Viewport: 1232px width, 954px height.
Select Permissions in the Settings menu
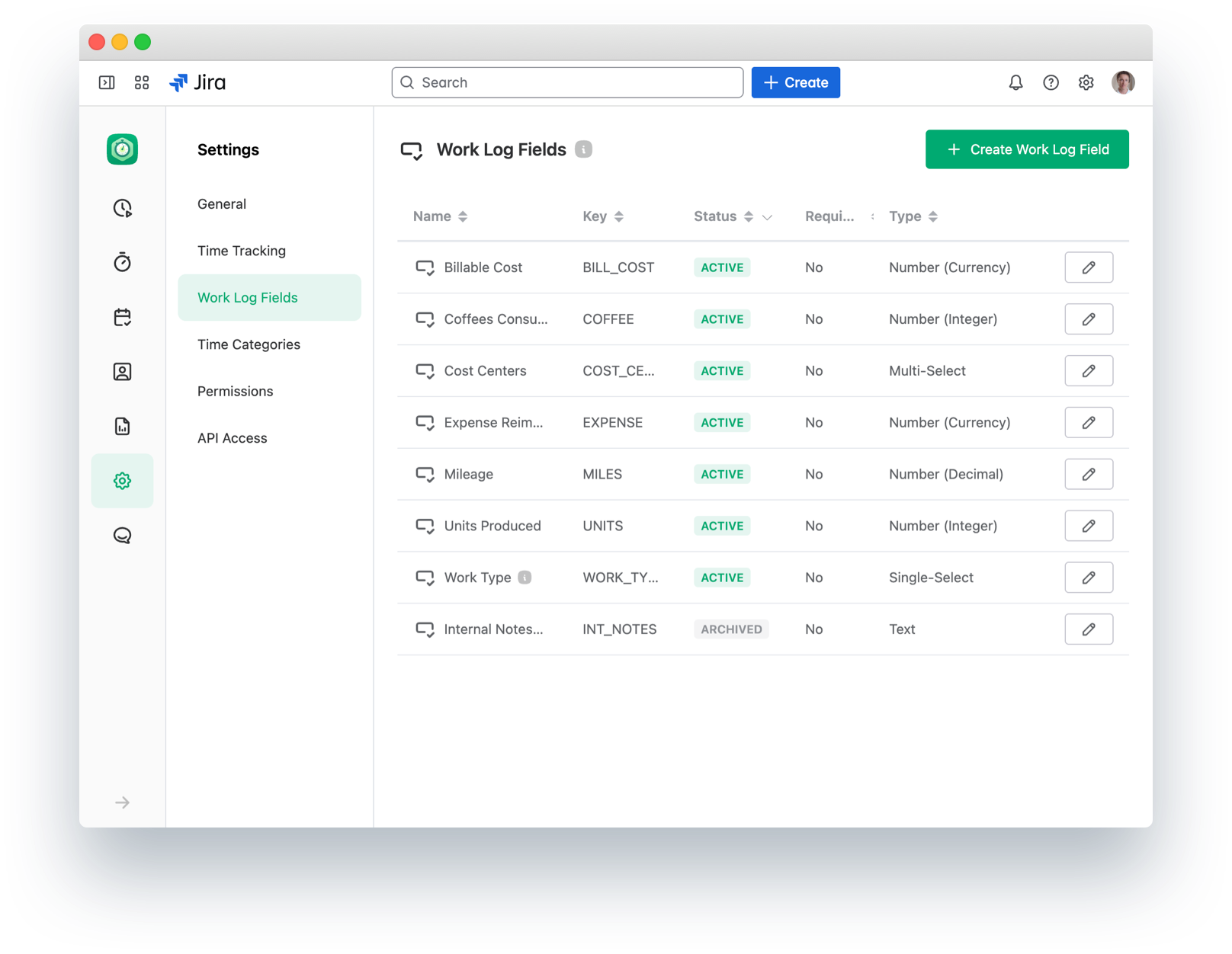click(x=235, y=391)
